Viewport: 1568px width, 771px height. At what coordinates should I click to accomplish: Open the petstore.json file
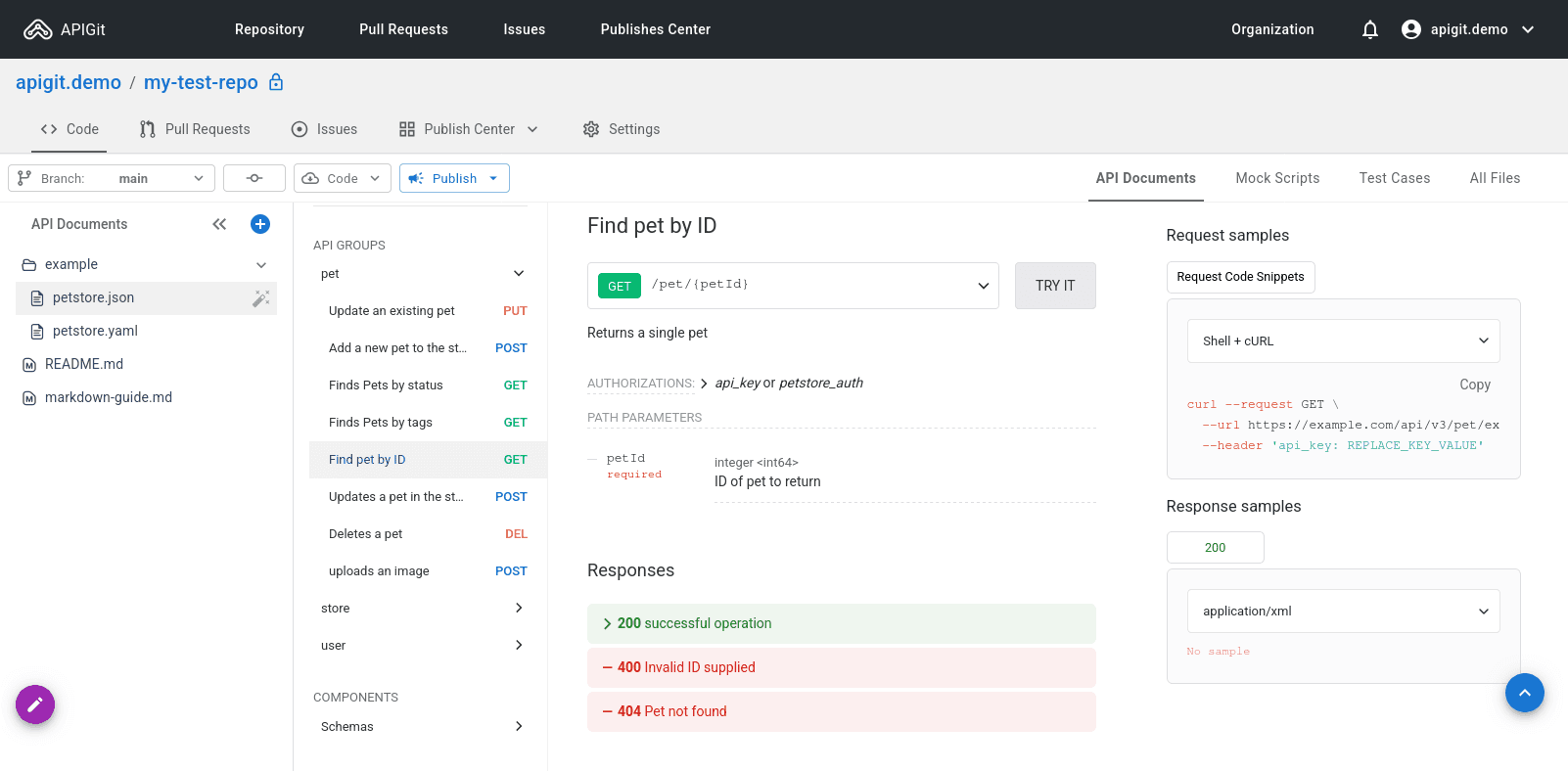pos(146,298)
